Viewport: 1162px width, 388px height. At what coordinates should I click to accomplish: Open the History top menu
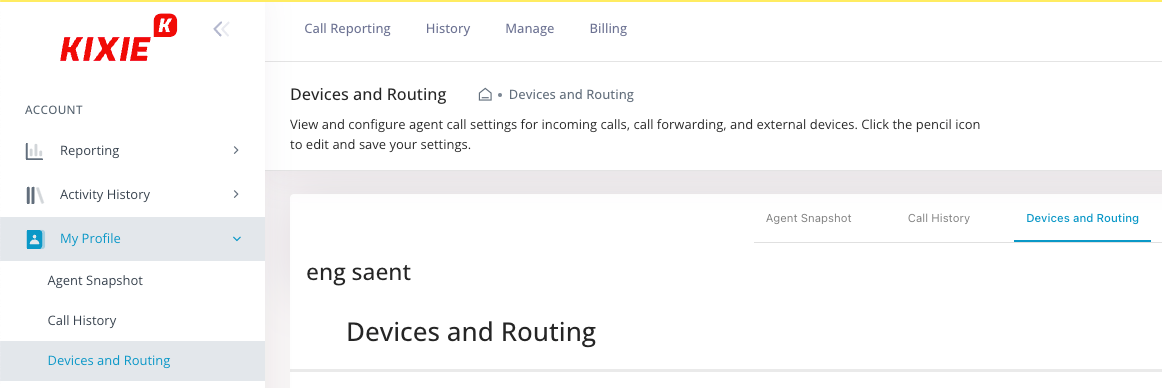[448, 29]
